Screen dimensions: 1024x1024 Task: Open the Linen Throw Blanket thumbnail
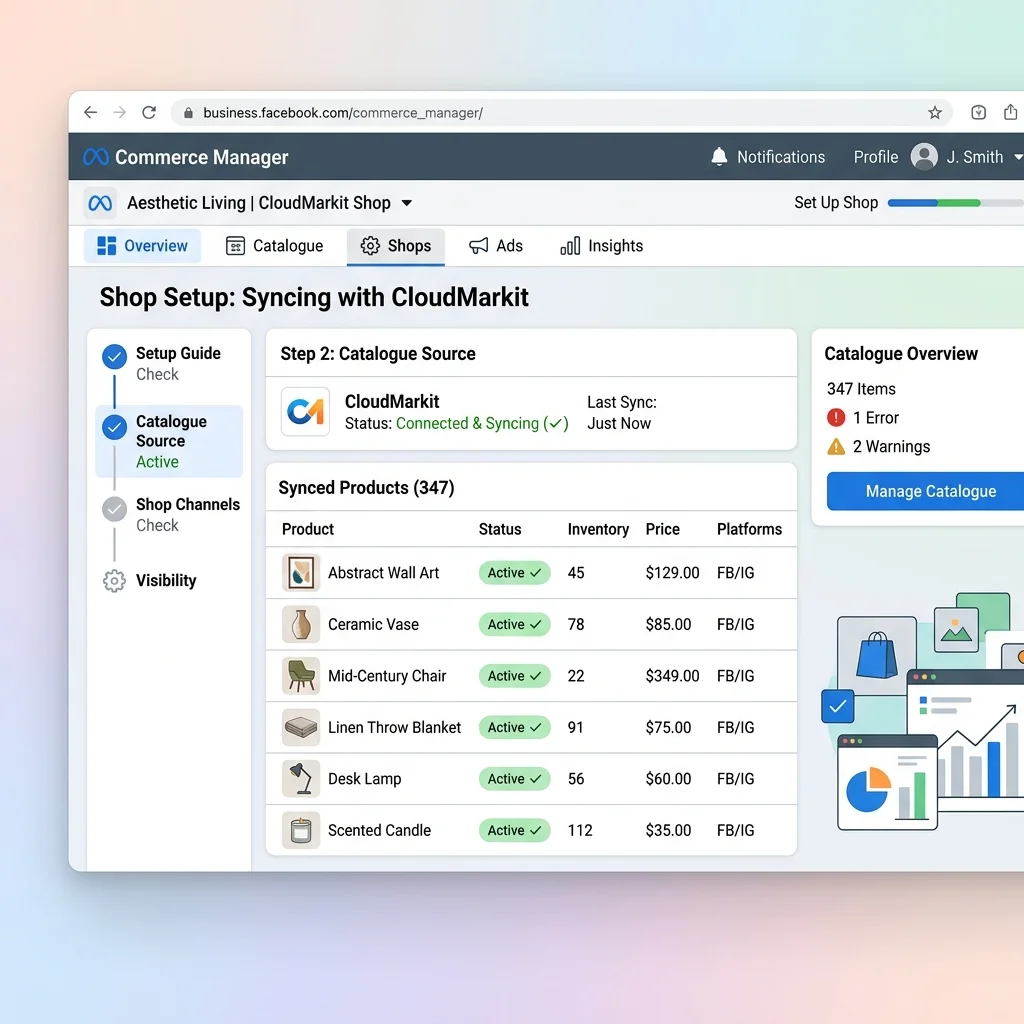coord(301,728)
